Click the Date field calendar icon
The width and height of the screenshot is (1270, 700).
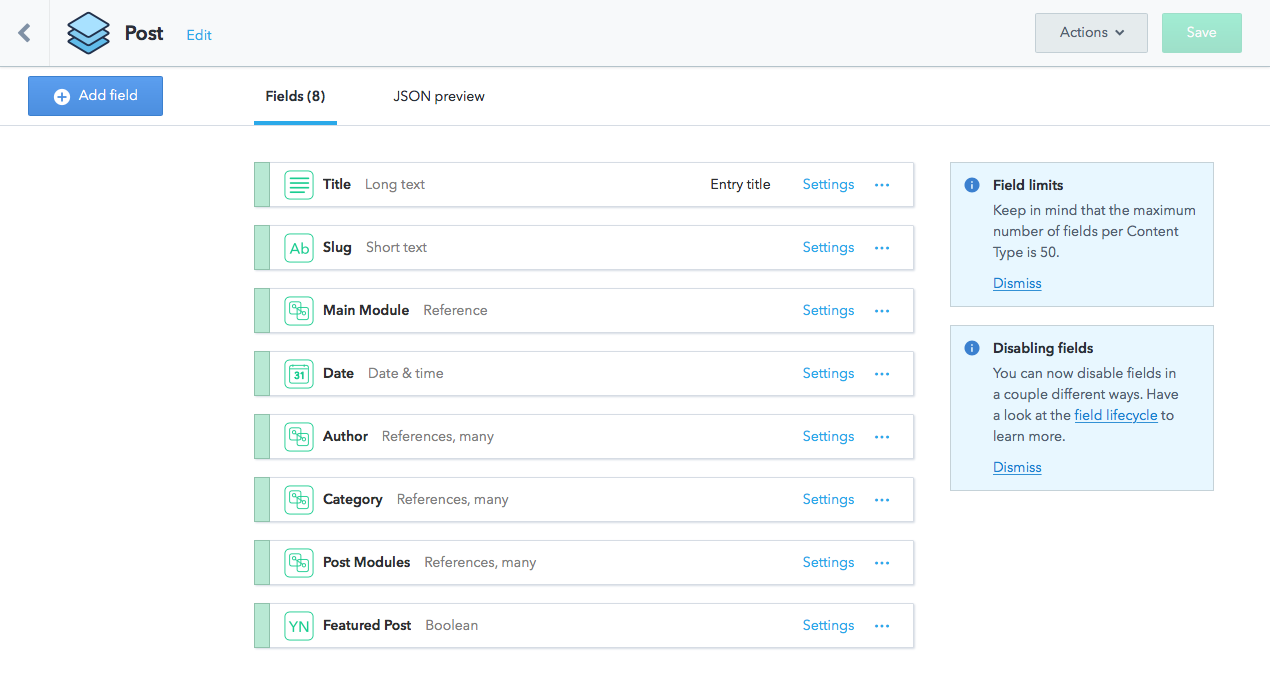click(299, 374)
